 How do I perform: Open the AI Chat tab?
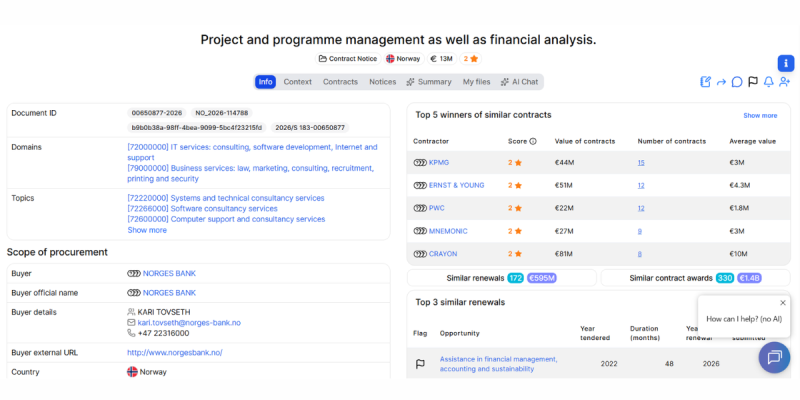pos(519,82)
